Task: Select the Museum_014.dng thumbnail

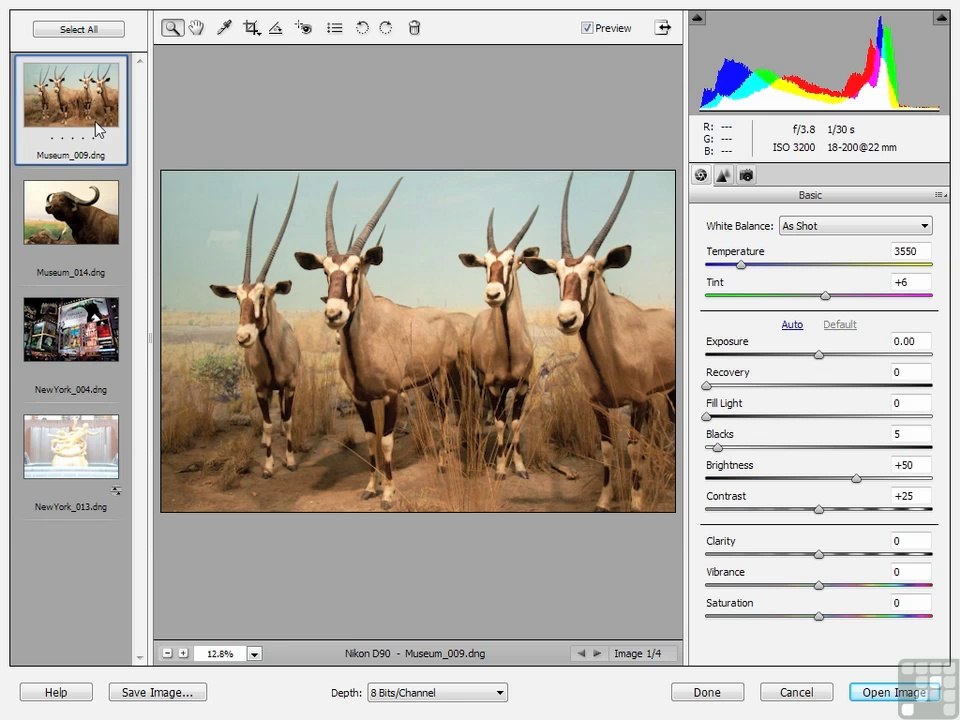Action: point(71,212)
